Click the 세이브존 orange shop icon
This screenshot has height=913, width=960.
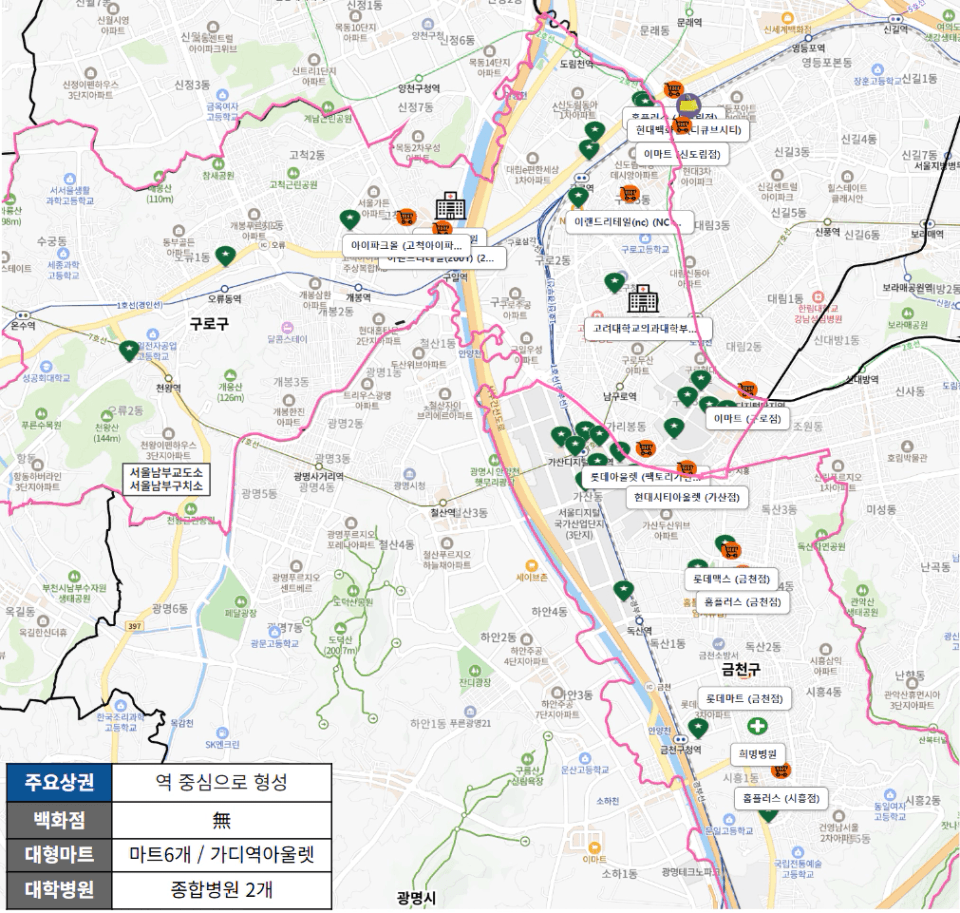531,566
